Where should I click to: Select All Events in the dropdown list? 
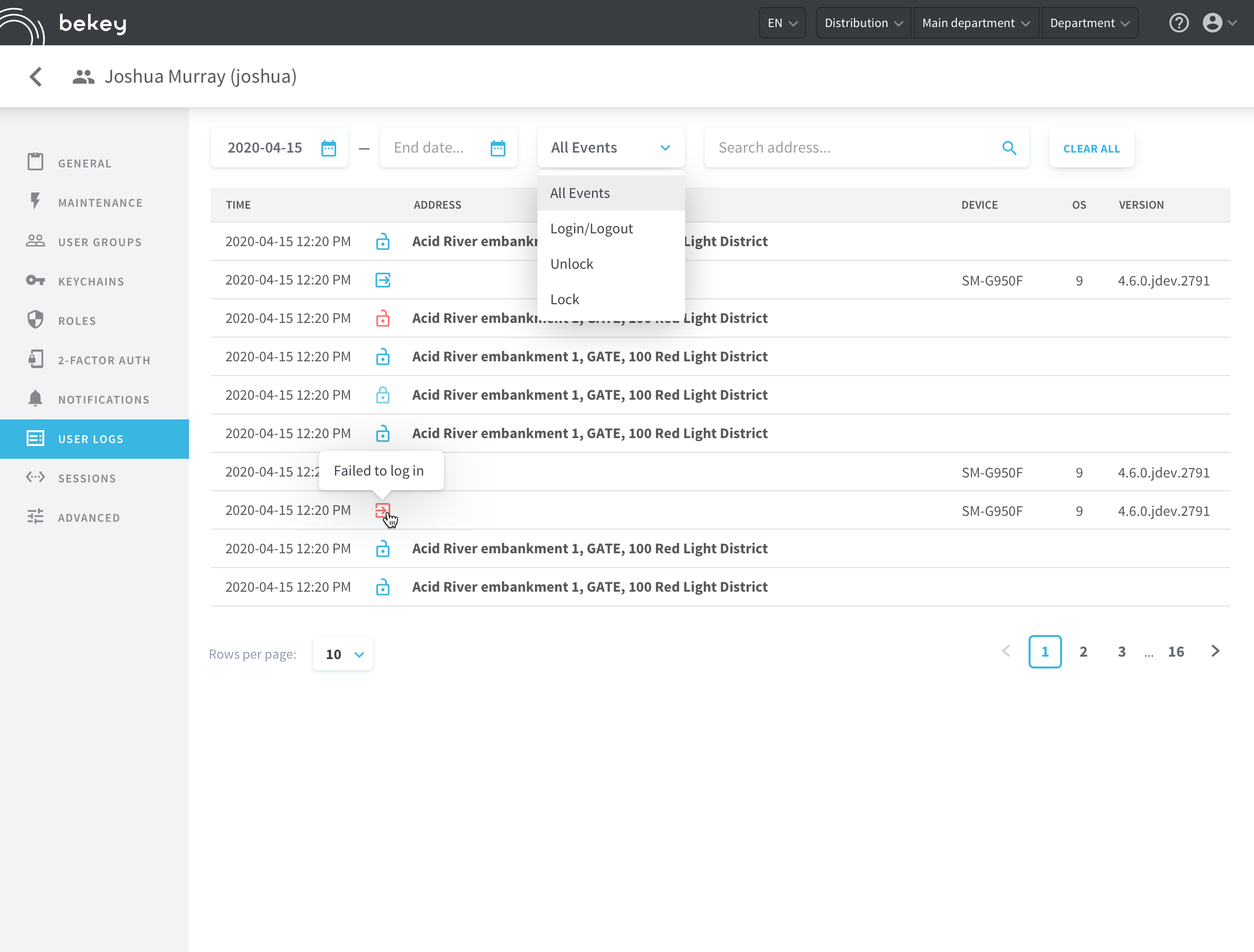click(611, 193)
